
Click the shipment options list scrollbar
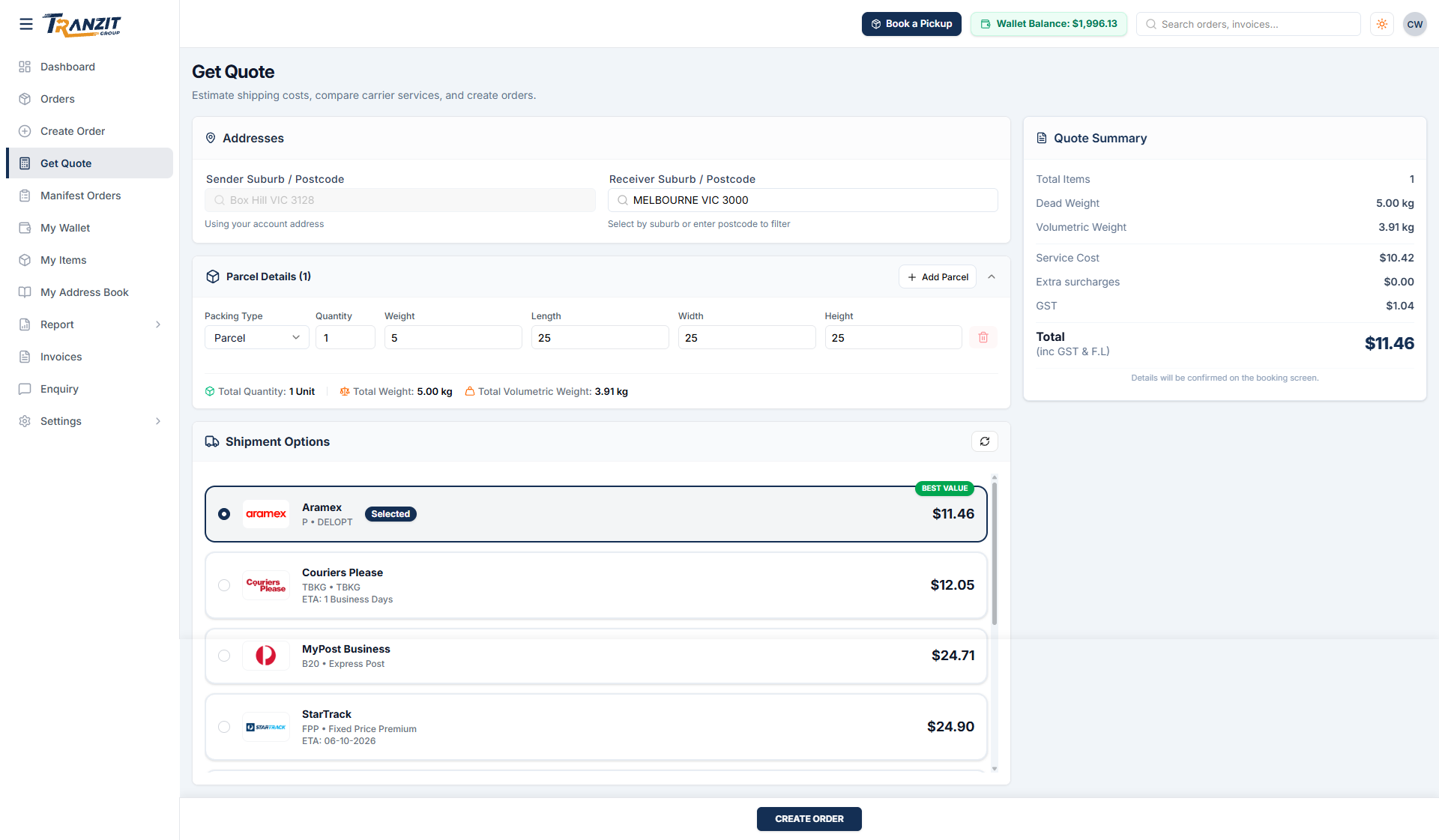pyautogui.click(x=995, y=553)
